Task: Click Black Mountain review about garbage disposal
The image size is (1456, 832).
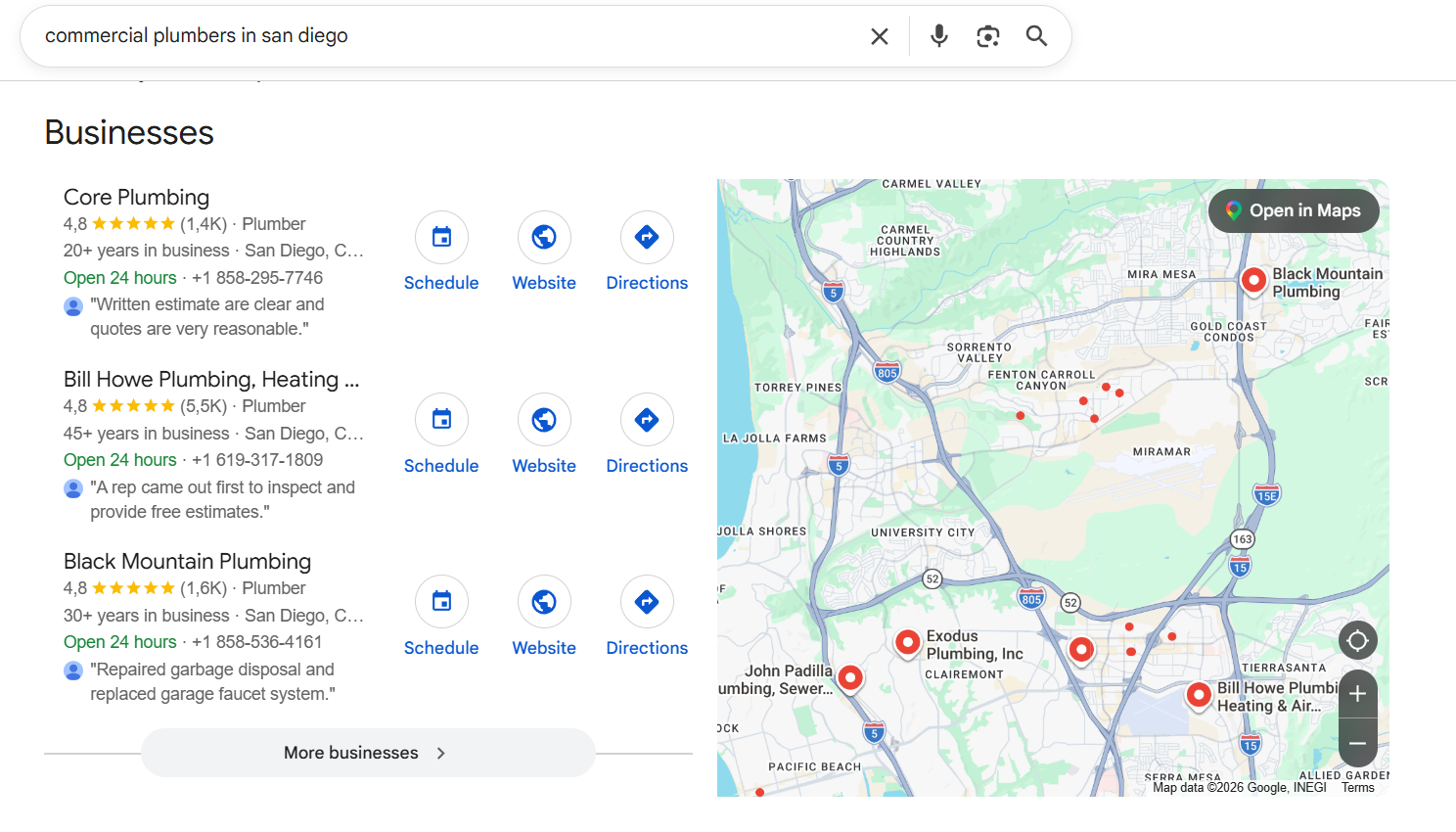Action: coord(213,682)
